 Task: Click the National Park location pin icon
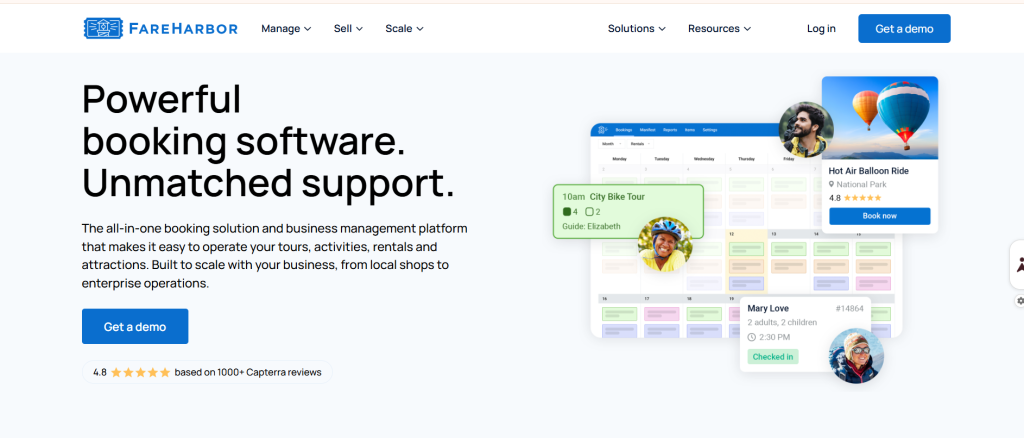[831, 185]
